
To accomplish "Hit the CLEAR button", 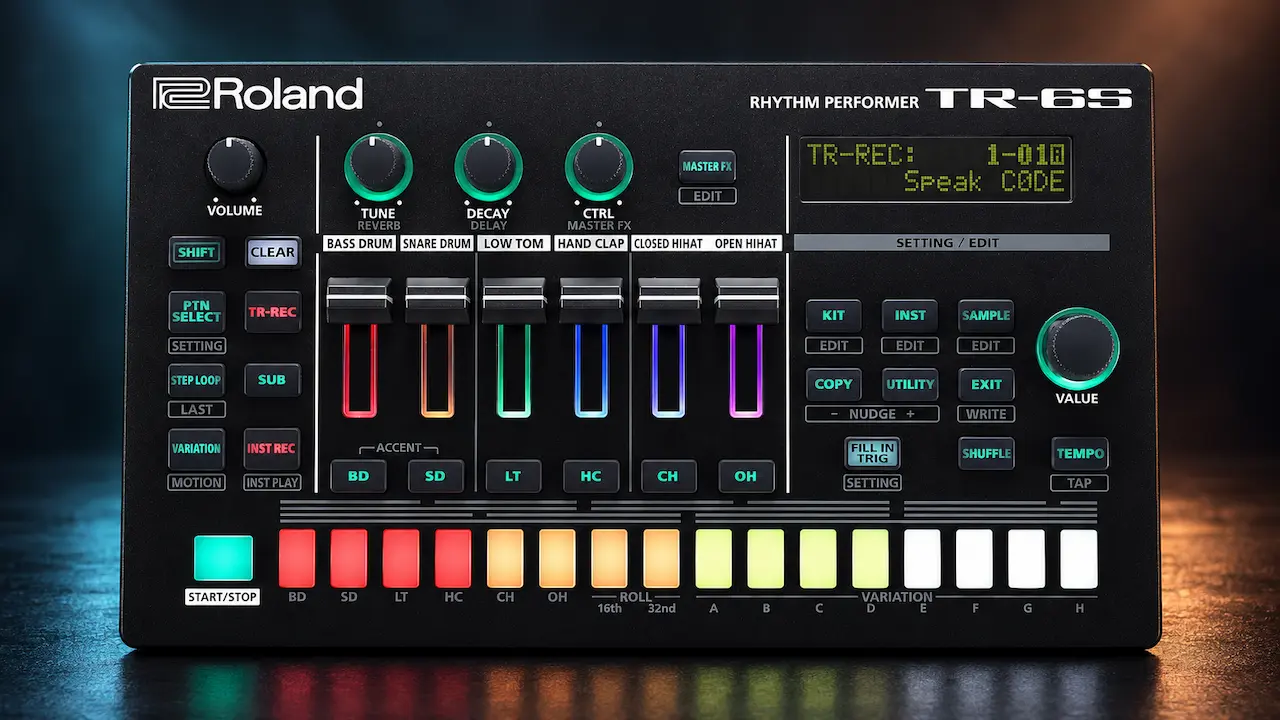I will 272,252.
